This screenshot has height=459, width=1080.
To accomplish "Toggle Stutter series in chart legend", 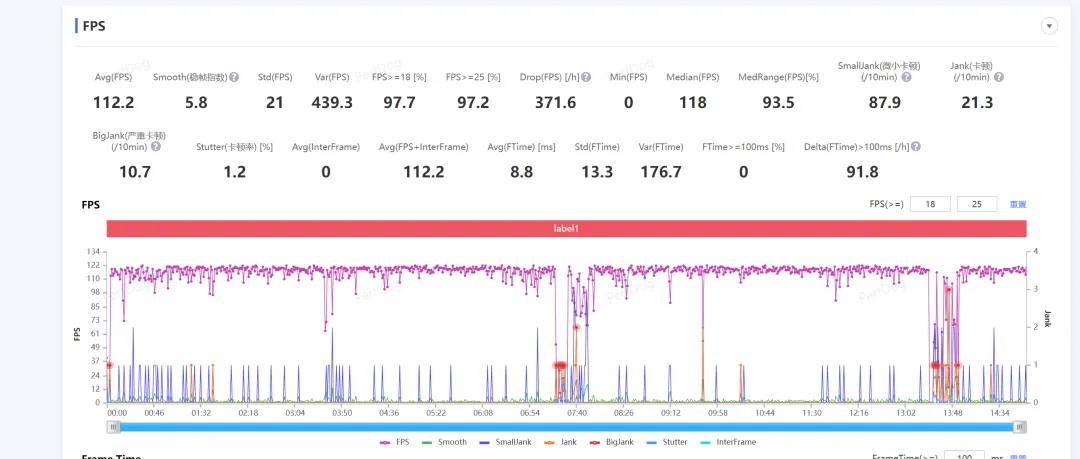I will pyautogui.click(x=665, y=442).
